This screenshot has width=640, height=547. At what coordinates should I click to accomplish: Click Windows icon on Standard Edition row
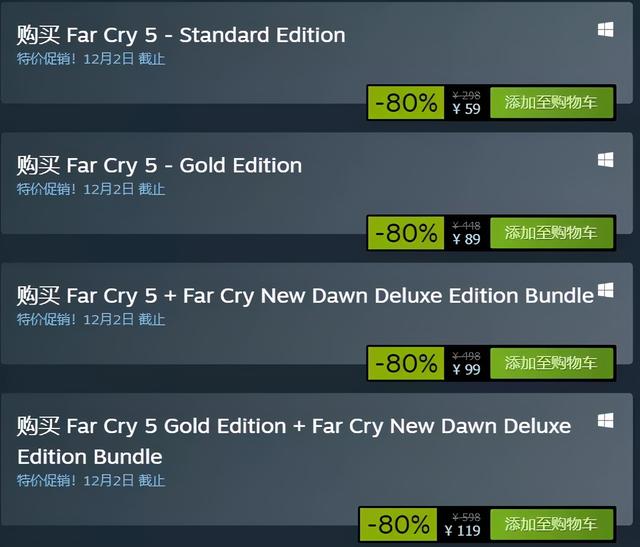(x=605, y=29)
